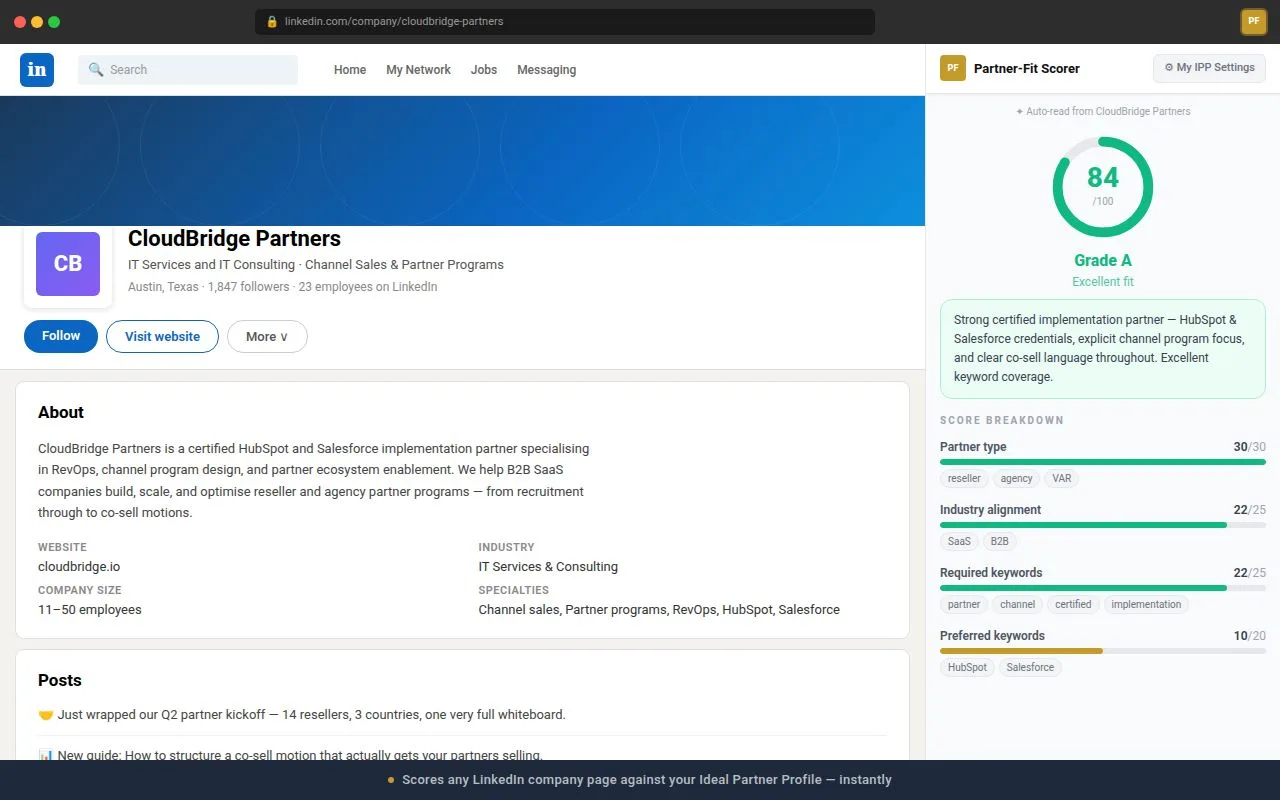Select the agency tag

(x=1016, y=478)
